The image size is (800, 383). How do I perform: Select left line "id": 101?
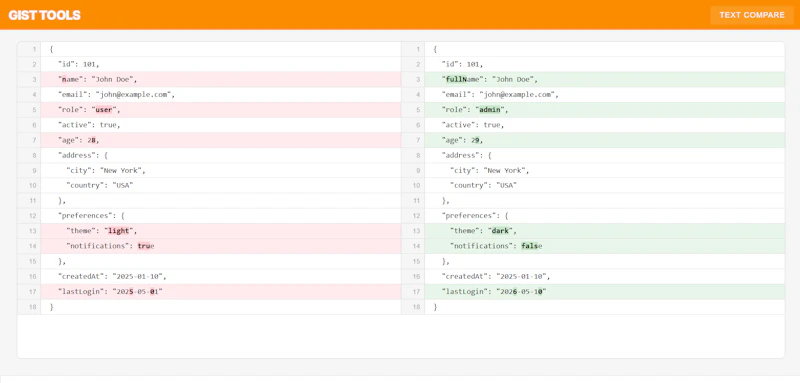(221, 64)
